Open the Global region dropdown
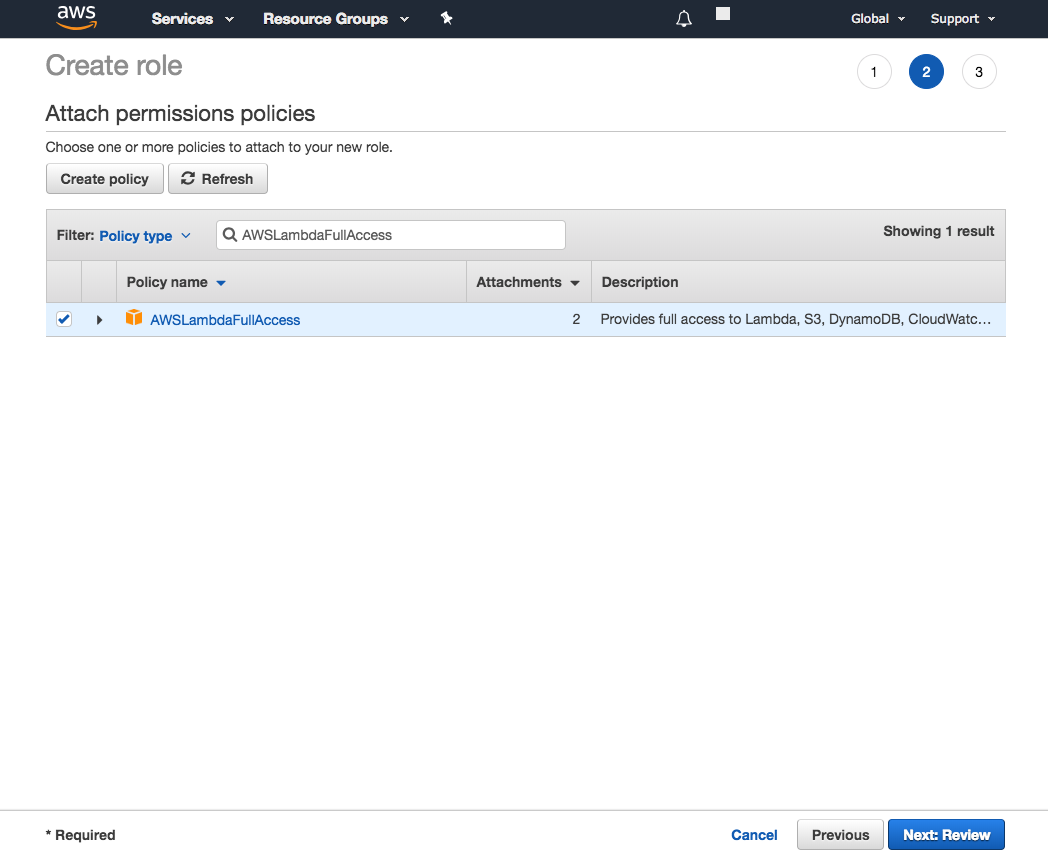Viewport: 1048px width, 857px height. click(x=877, y=19)
